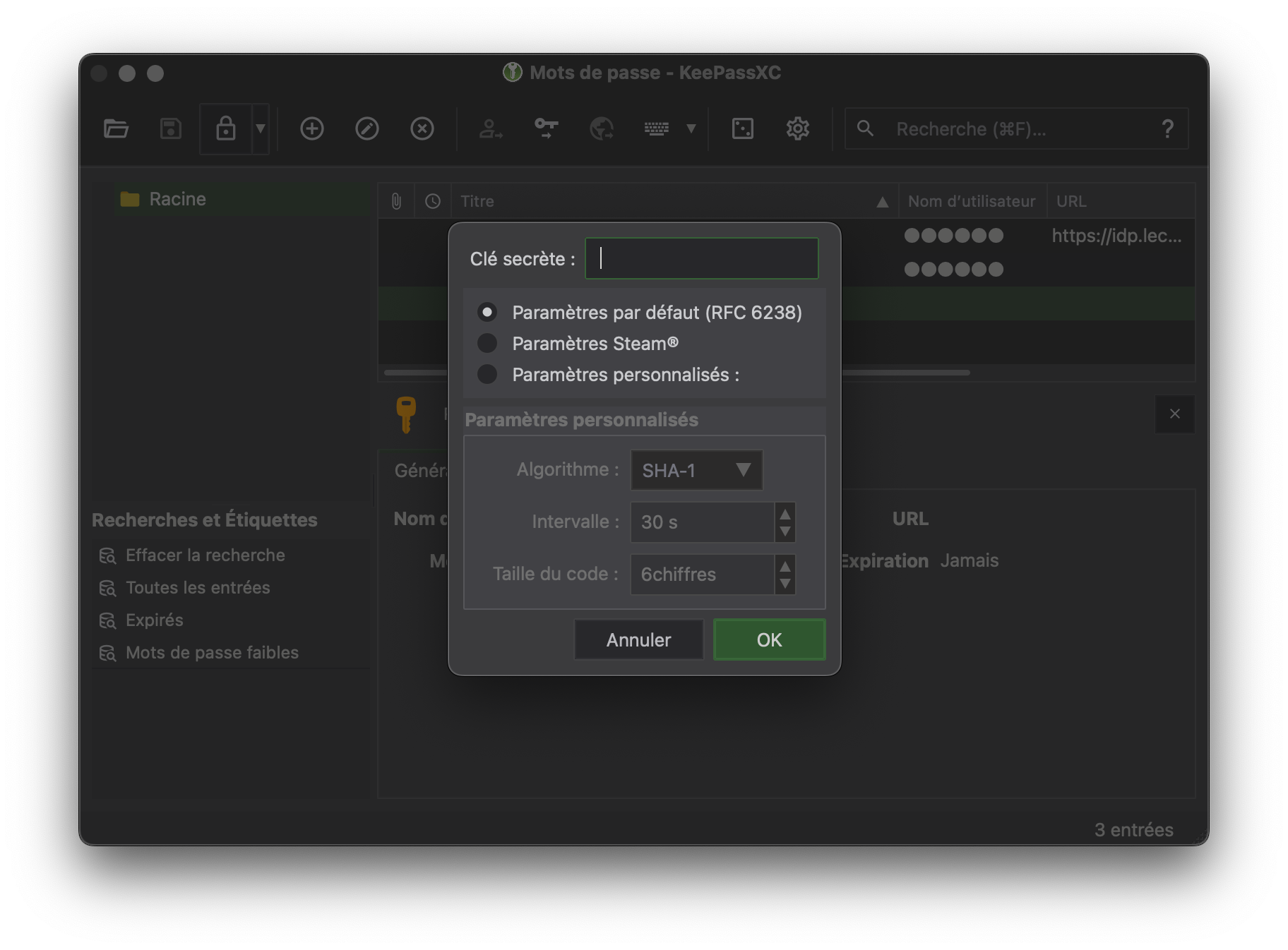The image size is (1288, 950).
Task: Click Effacer la recherche
Action: [205, 555]
